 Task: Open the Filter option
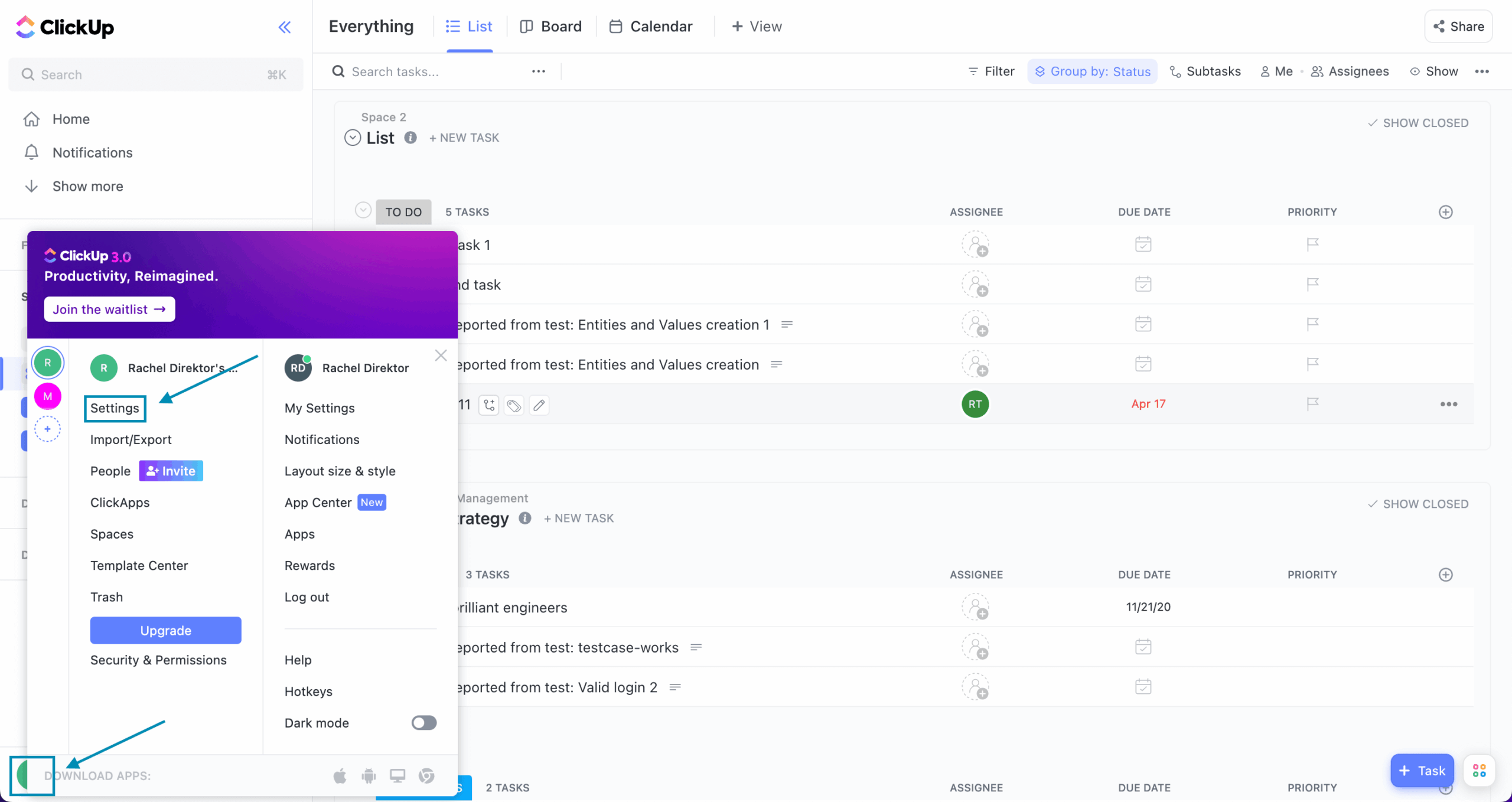click(991, 71)
